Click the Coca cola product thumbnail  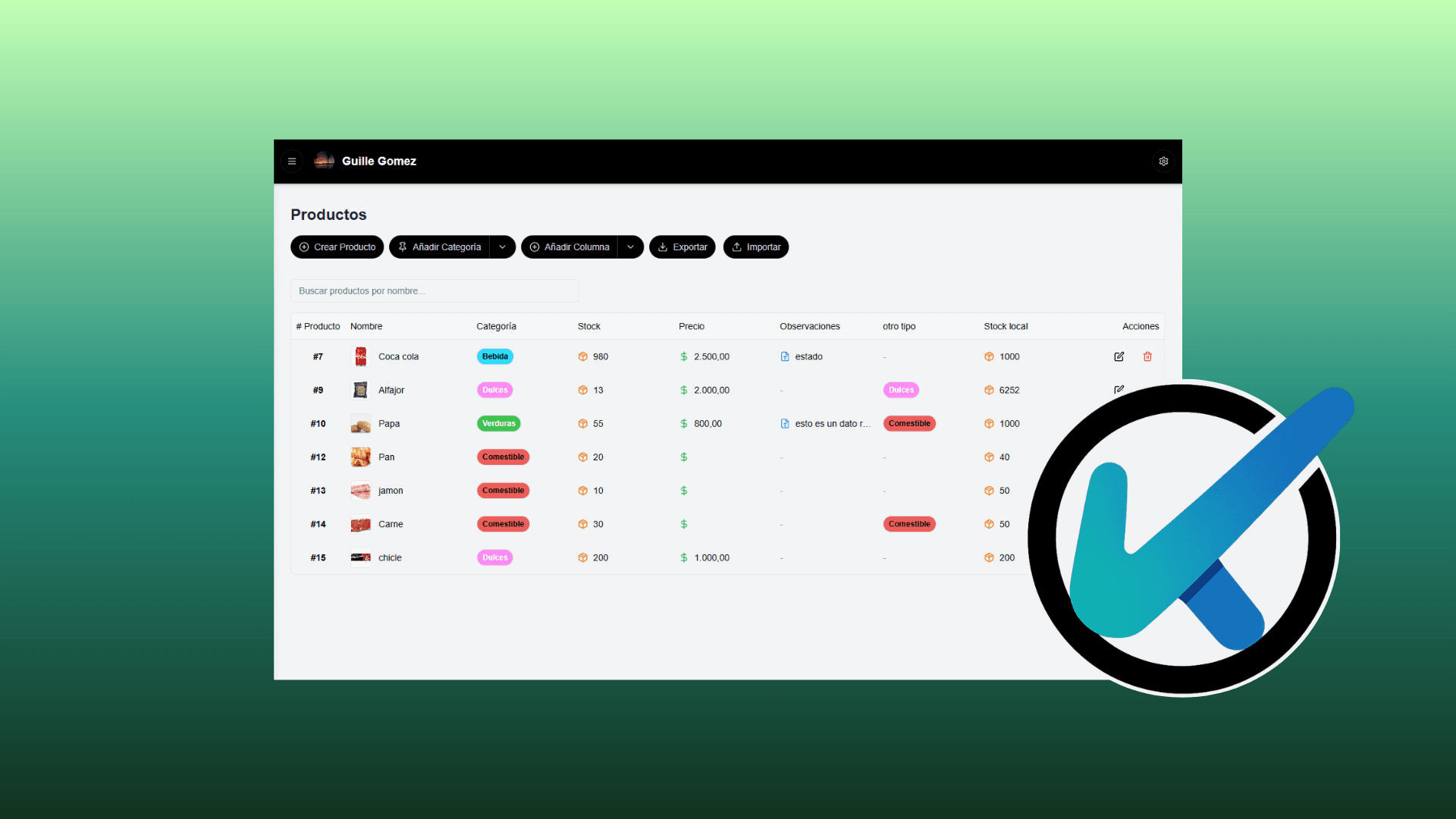pyautogui.click(x=360, y=356)
